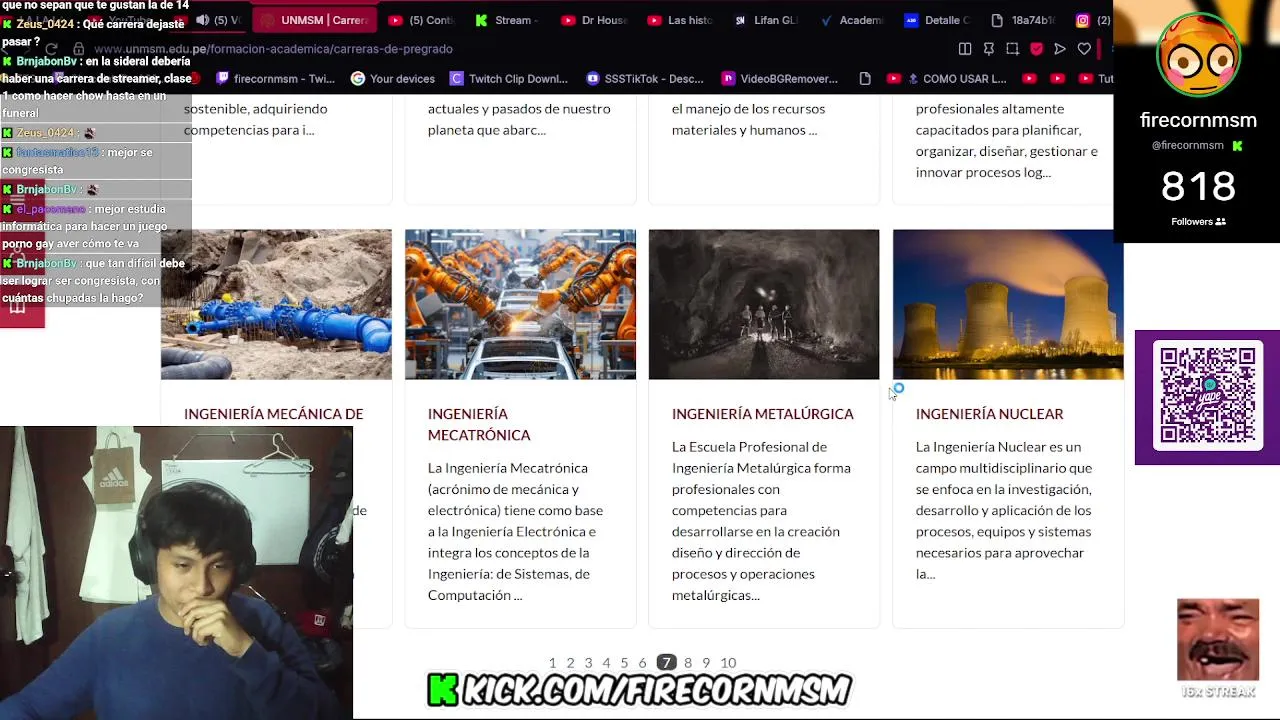Go to pagination page 5

pyautogui.click(x=624, y=663)
